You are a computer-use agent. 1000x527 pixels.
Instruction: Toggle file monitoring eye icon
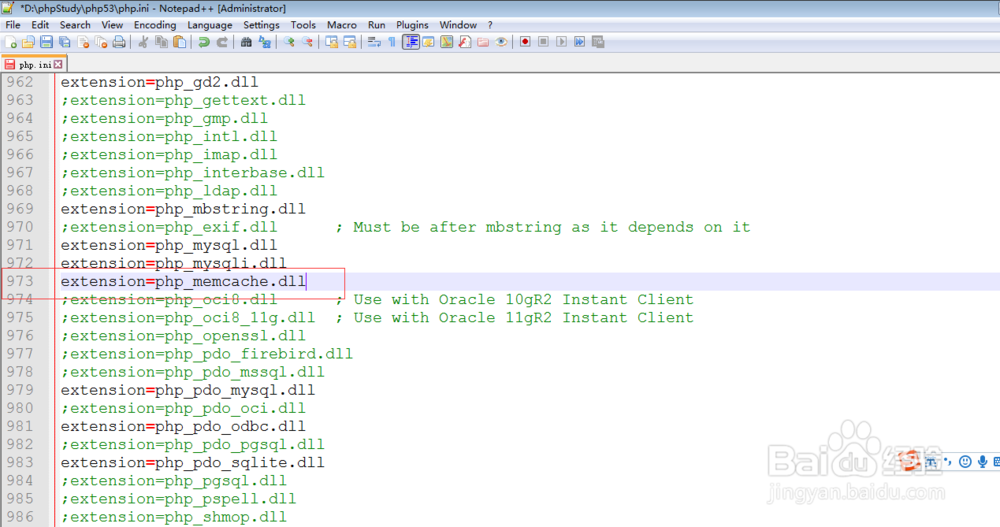(501, 42)
